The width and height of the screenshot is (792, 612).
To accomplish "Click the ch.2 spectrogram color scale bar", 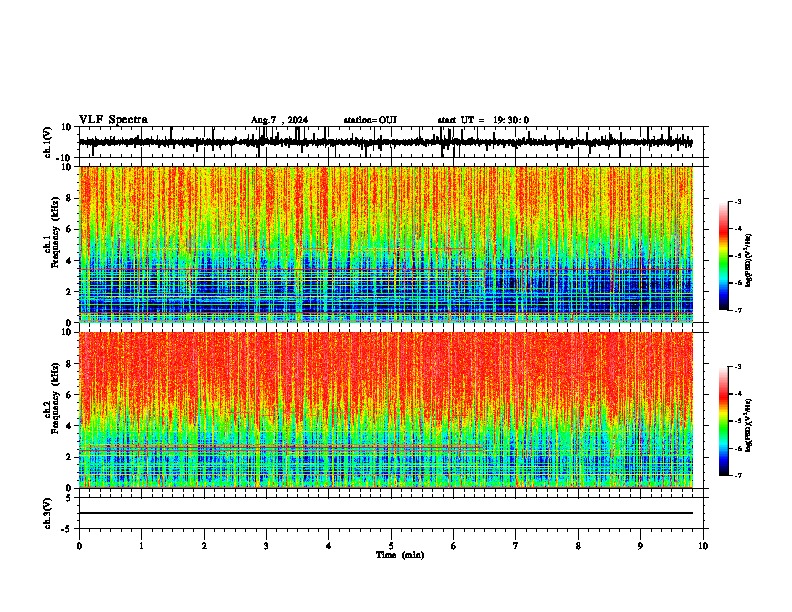I will (x=724, y=421).
